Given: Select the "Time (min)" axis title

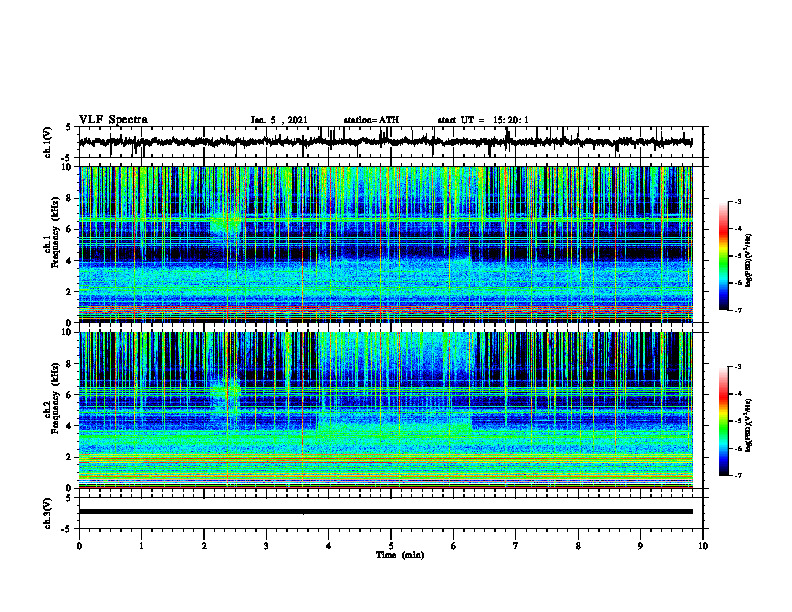Looking at the screenshot, I should point(400,555).
